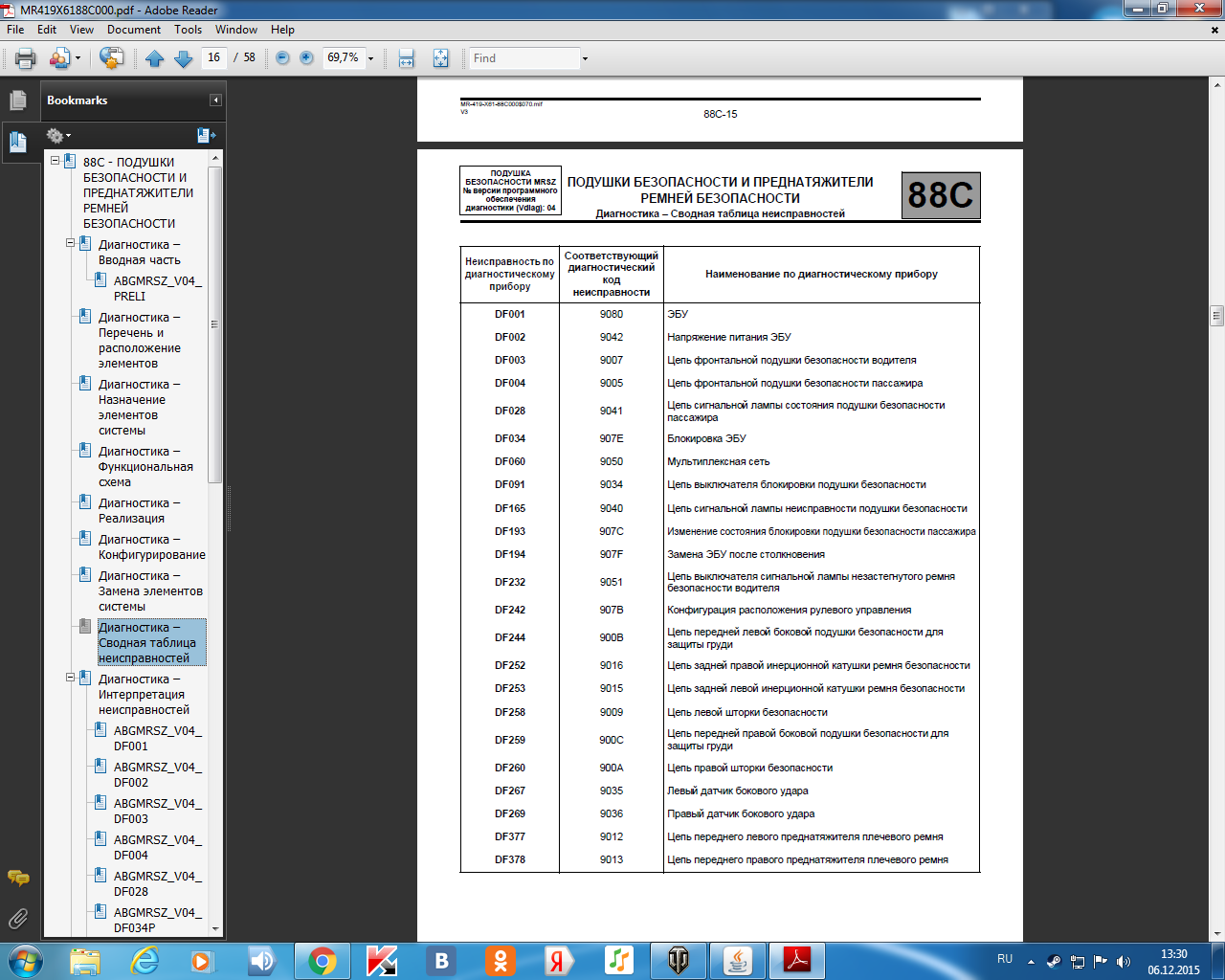Open Windows Explorer folder on taskbar
1225x980 pixels.
point(85,960)
